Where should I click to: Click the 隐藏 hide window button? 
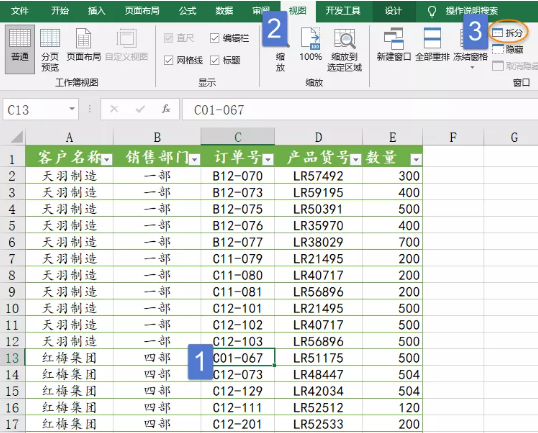pyautogui.click(x=507, y=49)
